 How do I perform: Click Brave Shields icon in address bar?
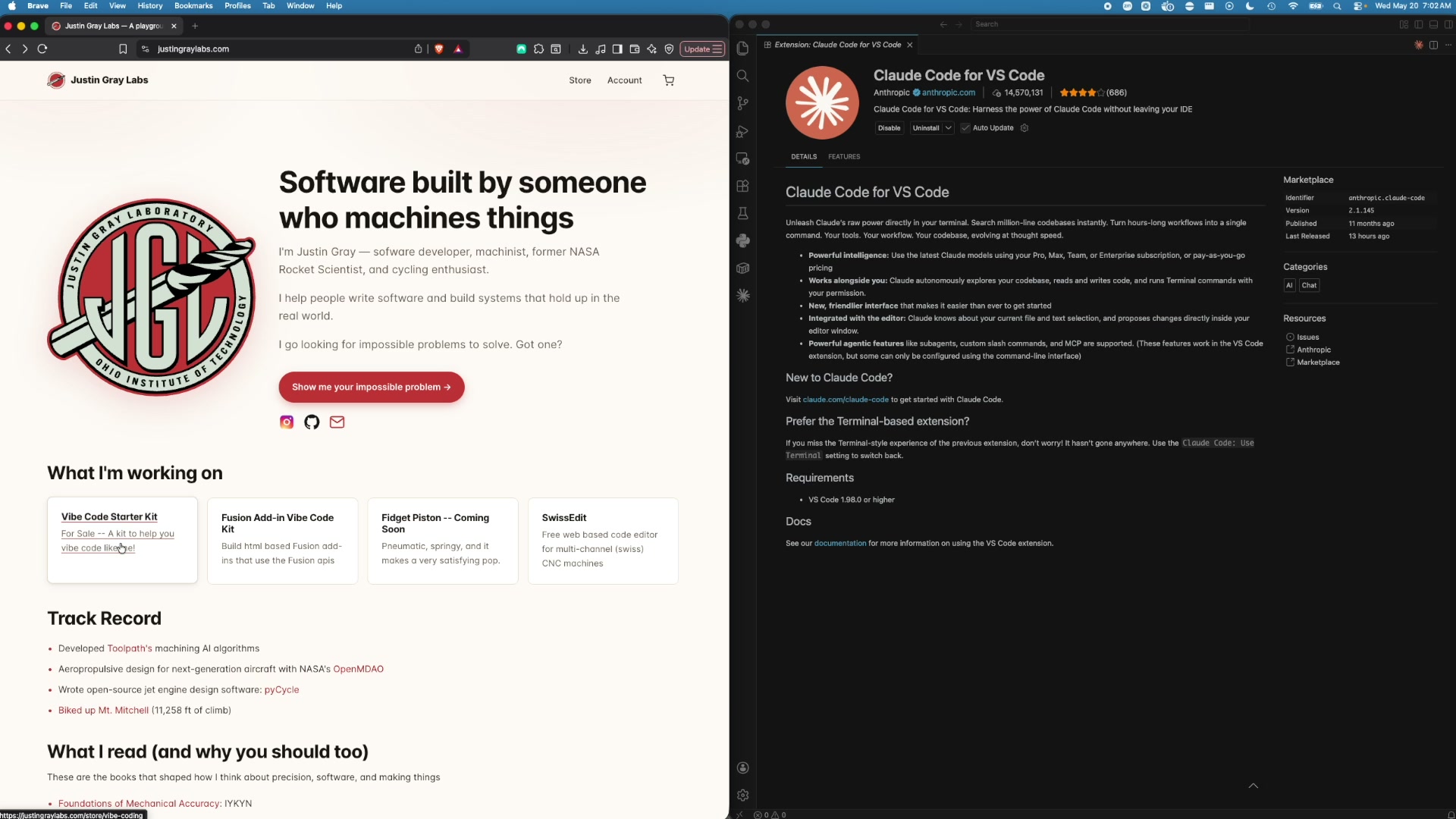439,49
